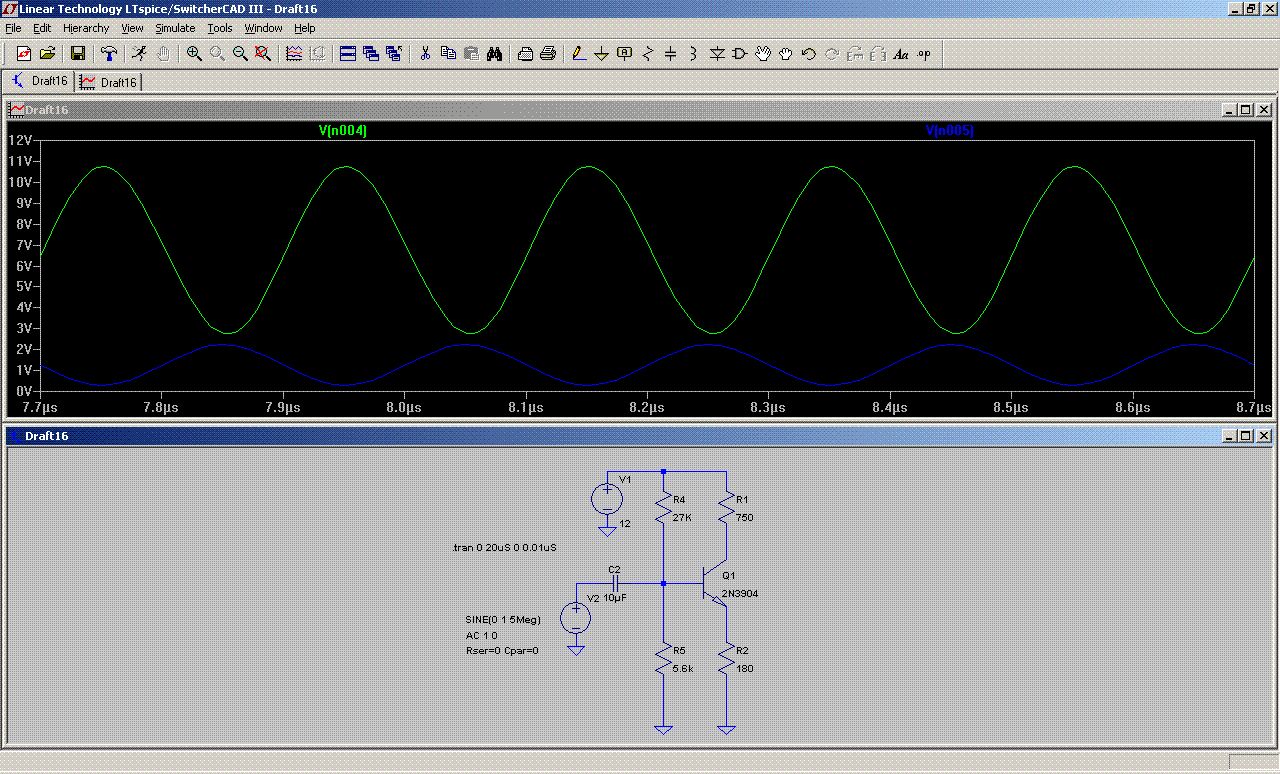
Task: Click the blue V(n005) trace label
Action: tap(949, 131)
